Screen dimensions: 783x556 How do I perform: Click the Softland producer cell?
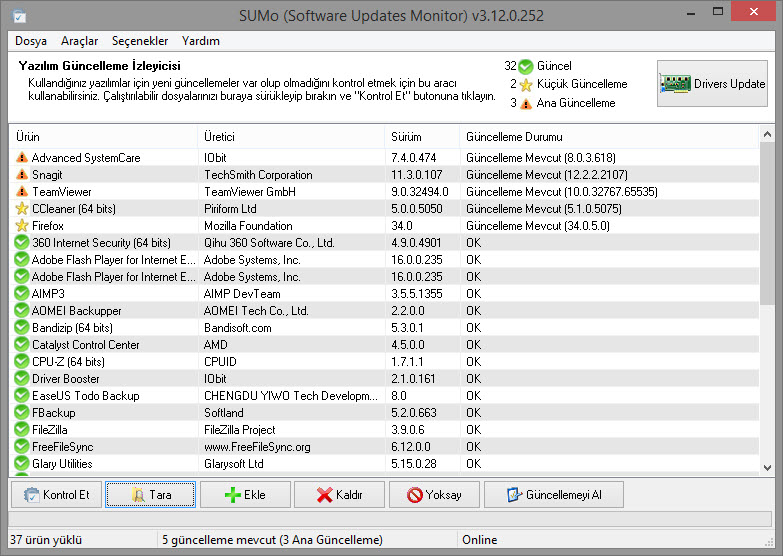224,413
